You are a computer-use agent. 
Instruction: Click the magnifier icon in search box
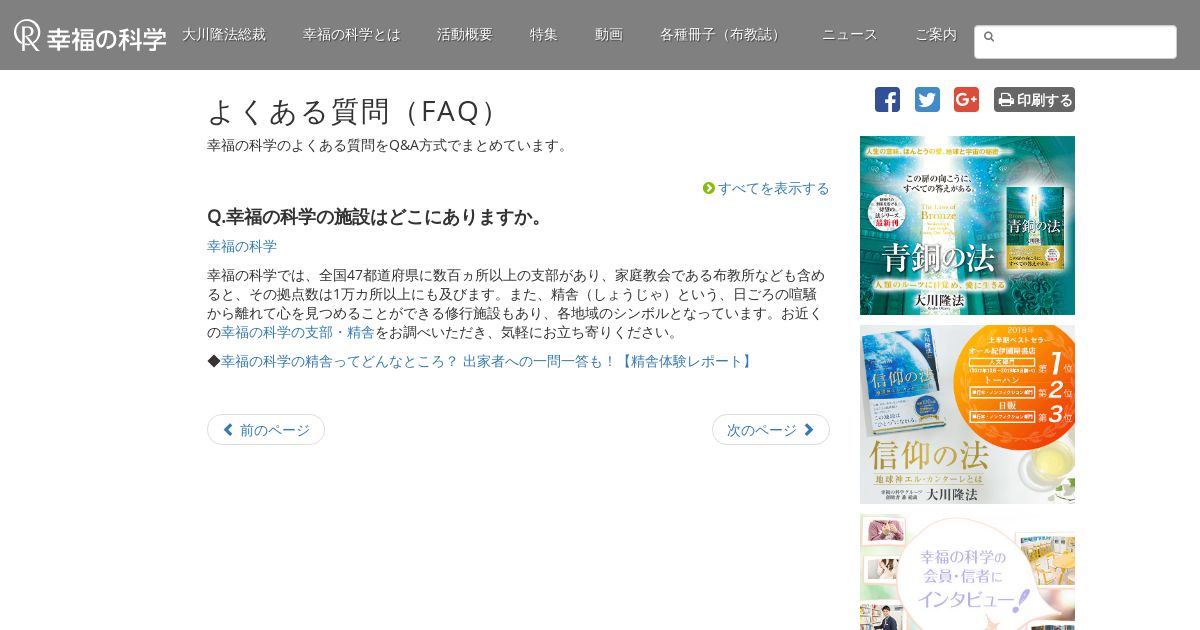[989, 37]
